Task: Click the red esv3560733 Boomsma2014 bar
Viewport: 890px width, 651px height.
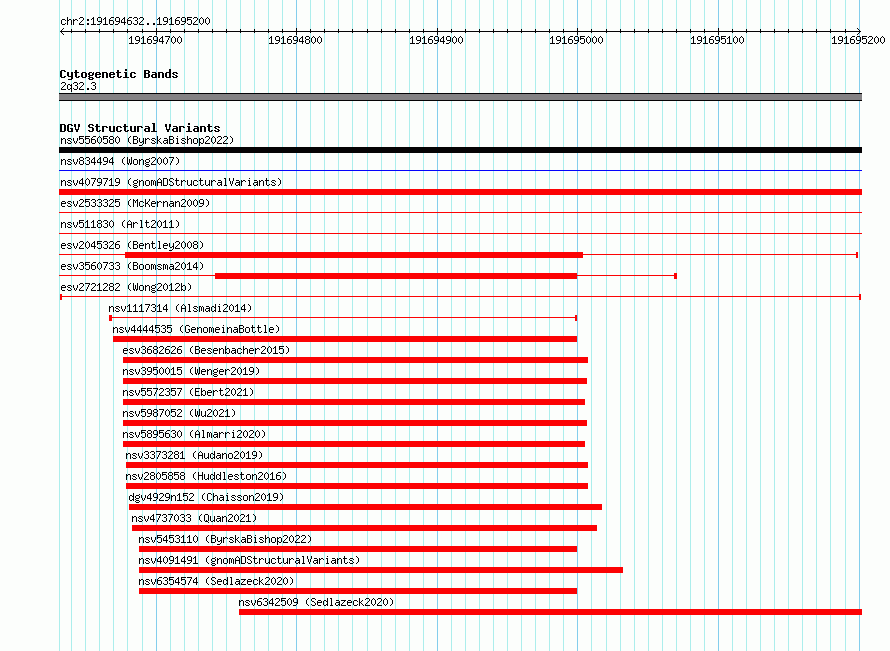Action: coord(396,276)
